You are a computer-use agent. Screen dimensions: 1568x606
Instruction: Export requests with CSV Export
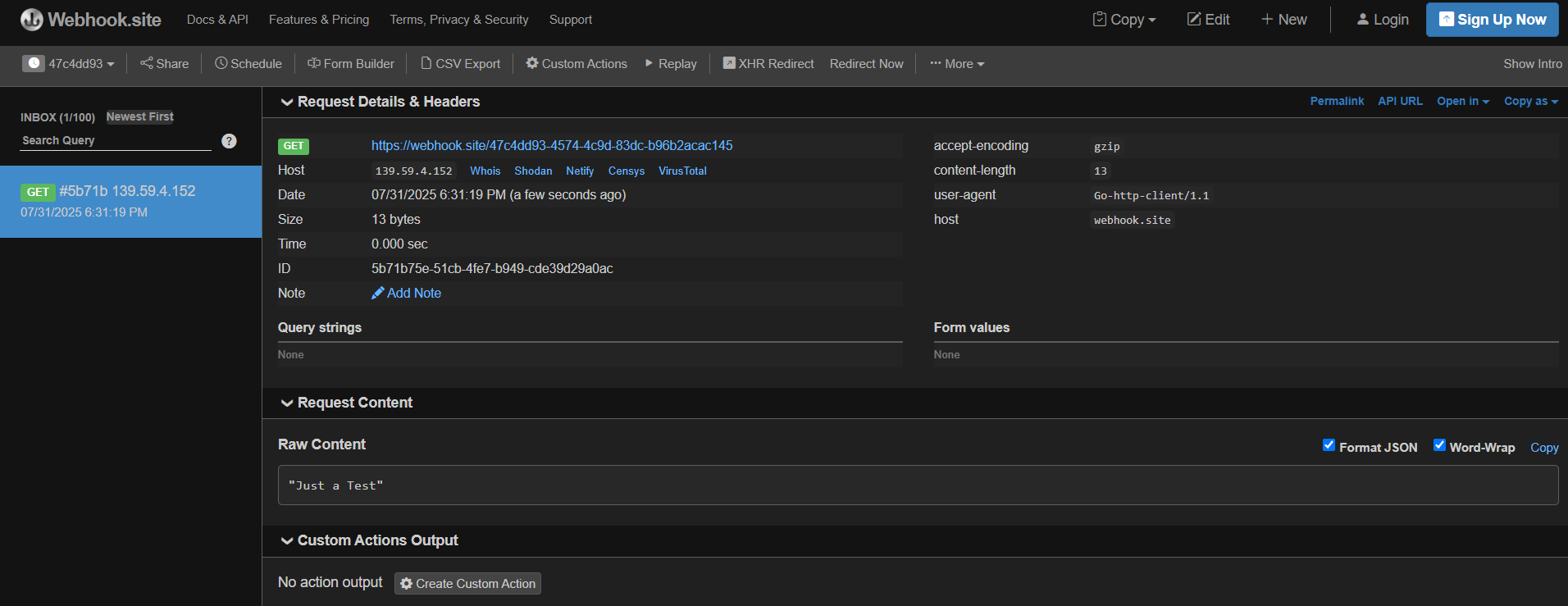460,64
